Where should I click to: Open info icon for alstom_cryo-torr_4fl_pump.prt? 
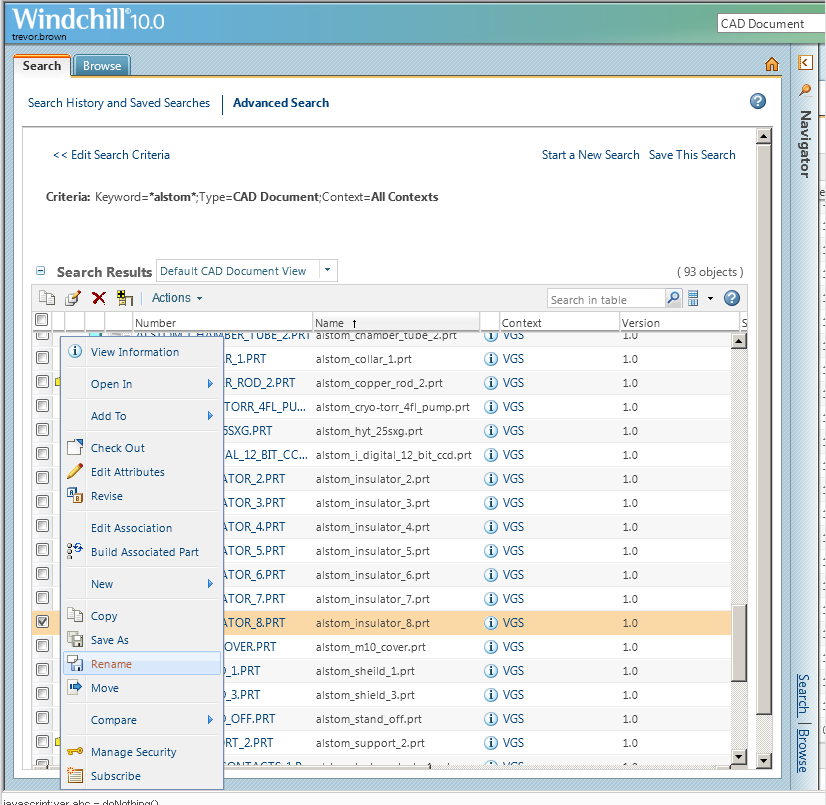click(x=490, y=407)
